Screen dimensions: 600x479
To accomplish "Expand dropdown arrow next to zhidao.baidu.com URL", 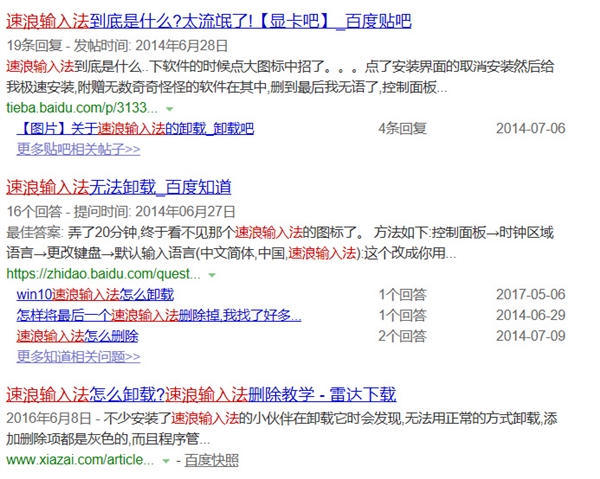I will 212,275.
